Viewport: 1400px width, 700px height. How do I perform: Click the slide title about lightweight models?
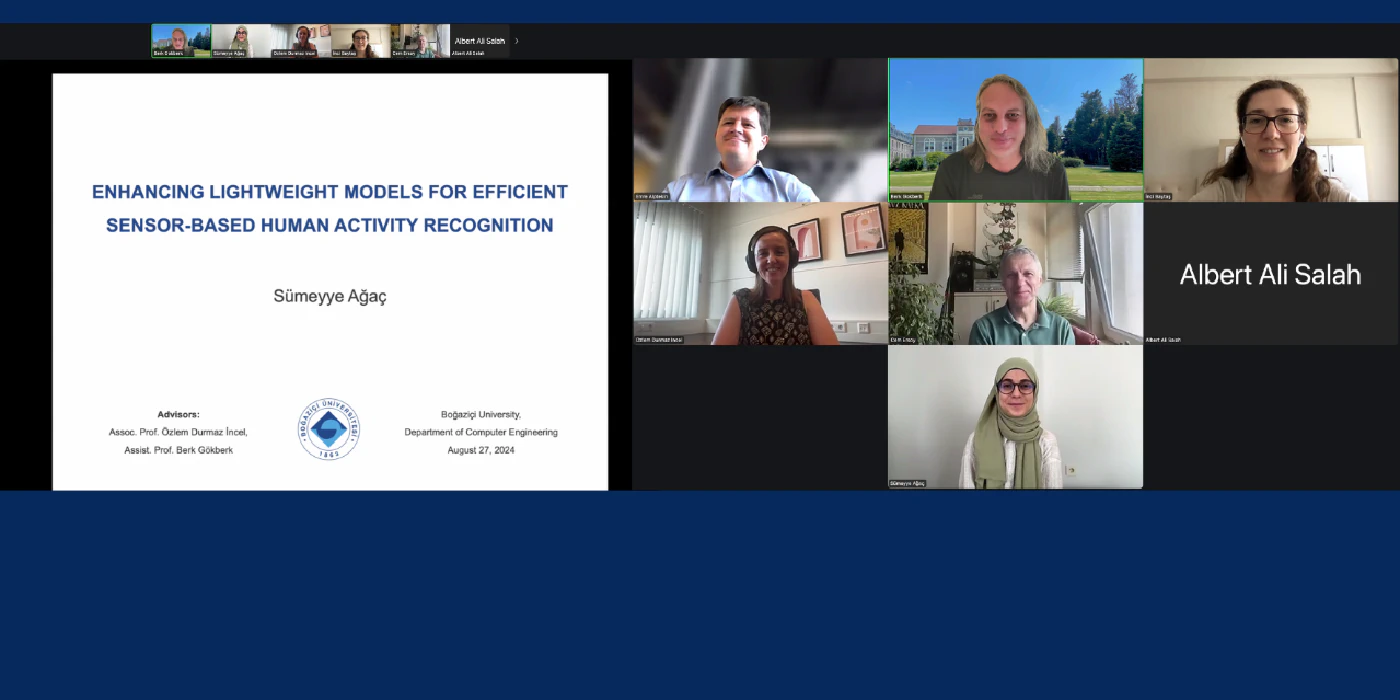(x=330, y=208)
